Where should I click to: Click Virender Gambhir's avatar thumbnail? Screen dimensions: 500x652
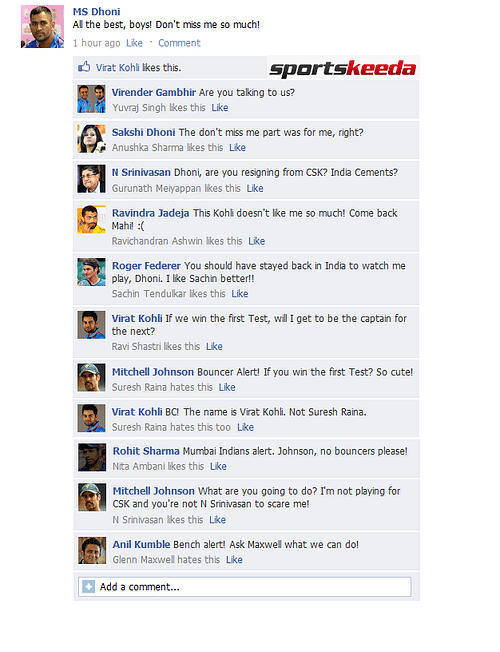(92, 99)
